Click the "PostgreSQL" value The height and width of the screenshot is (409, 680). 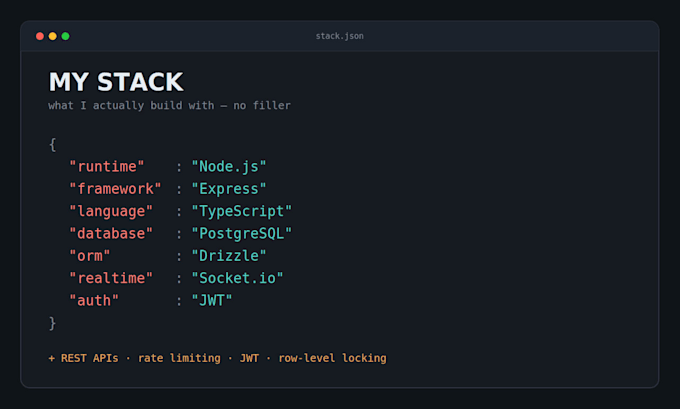pyautogui.click(x=242, y=233)
